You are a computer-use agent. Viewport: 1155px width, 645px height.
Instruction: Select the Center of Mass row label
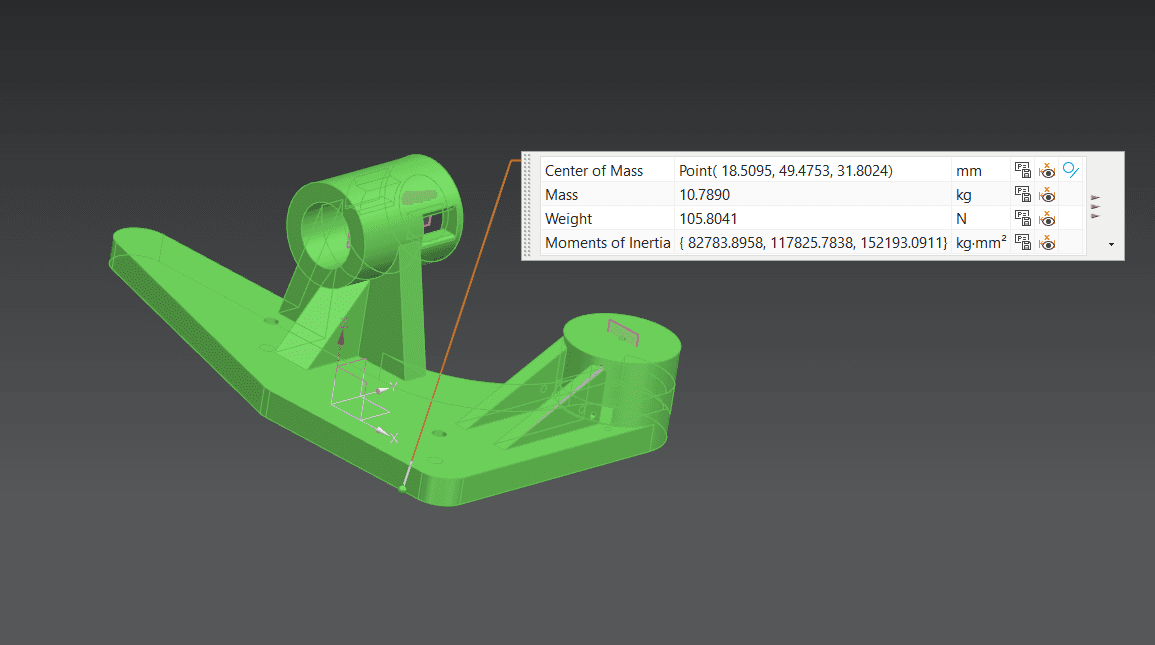(x=594, y=170)
